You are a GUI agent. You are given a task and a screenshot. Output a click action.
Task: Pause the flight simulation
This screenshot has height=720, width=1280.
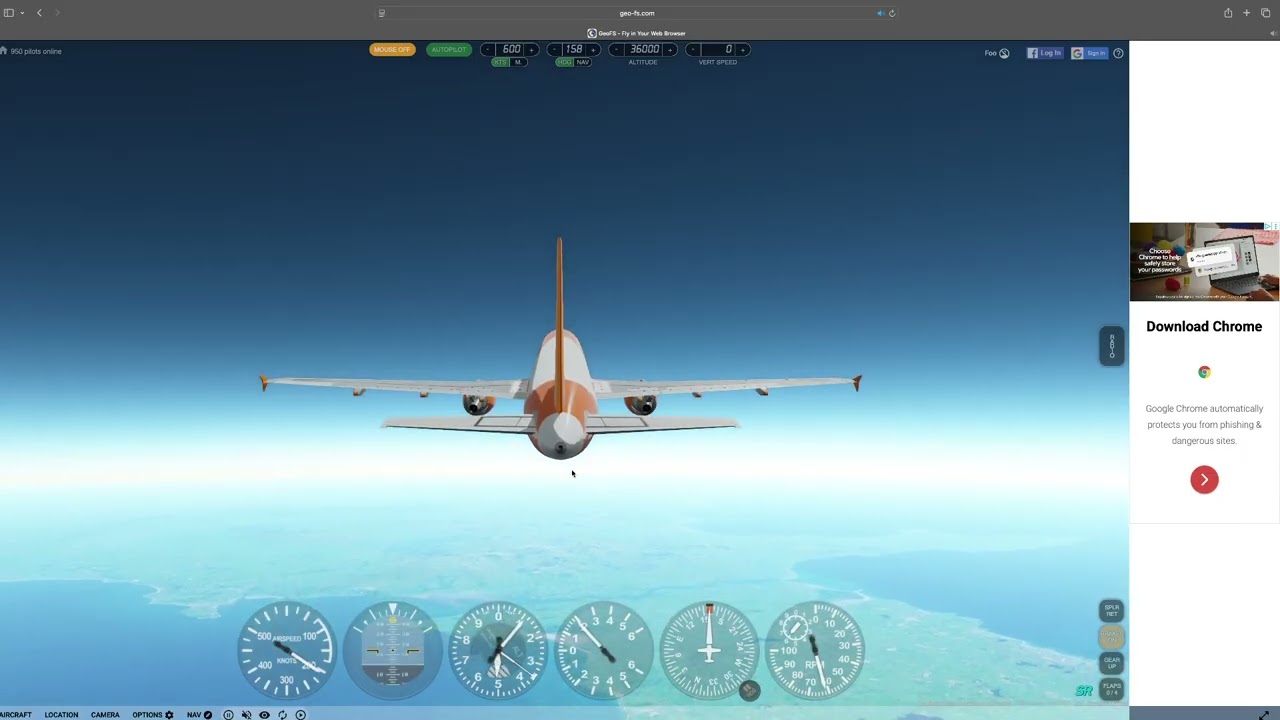tap(228, 715)
